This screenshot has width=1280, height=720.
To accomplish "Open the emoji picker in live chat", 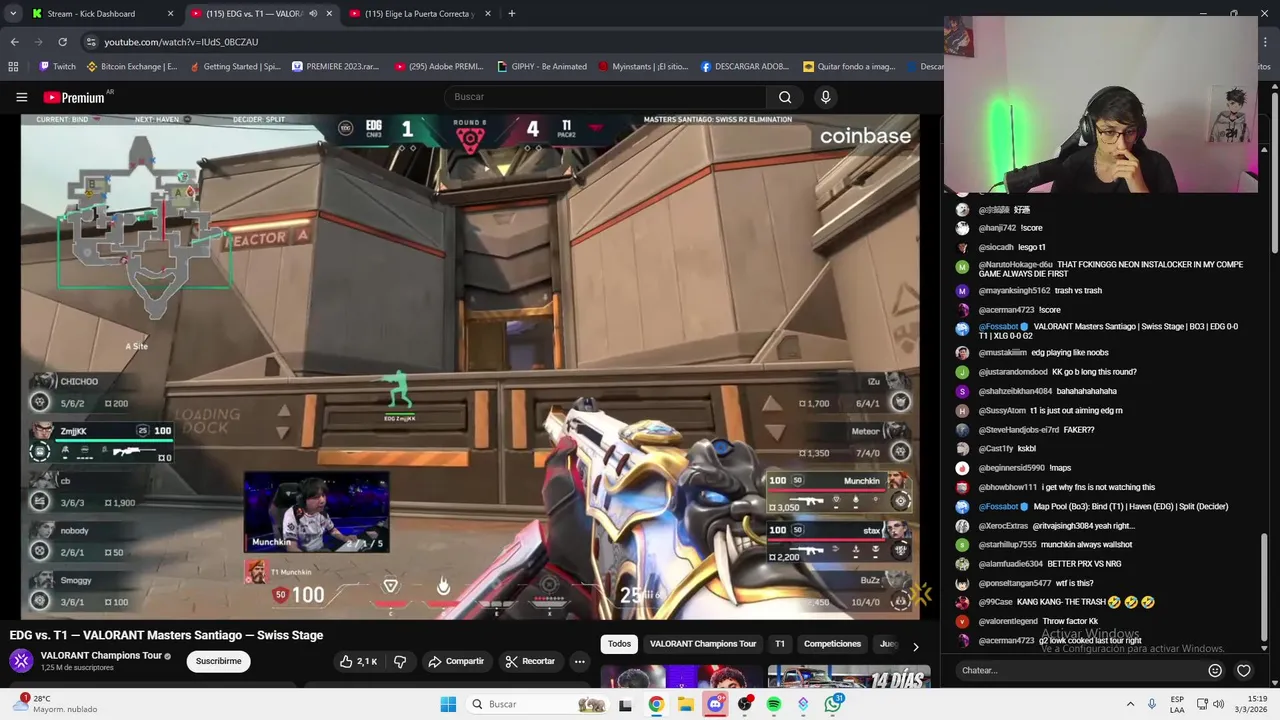I will tap(1215, 670).
